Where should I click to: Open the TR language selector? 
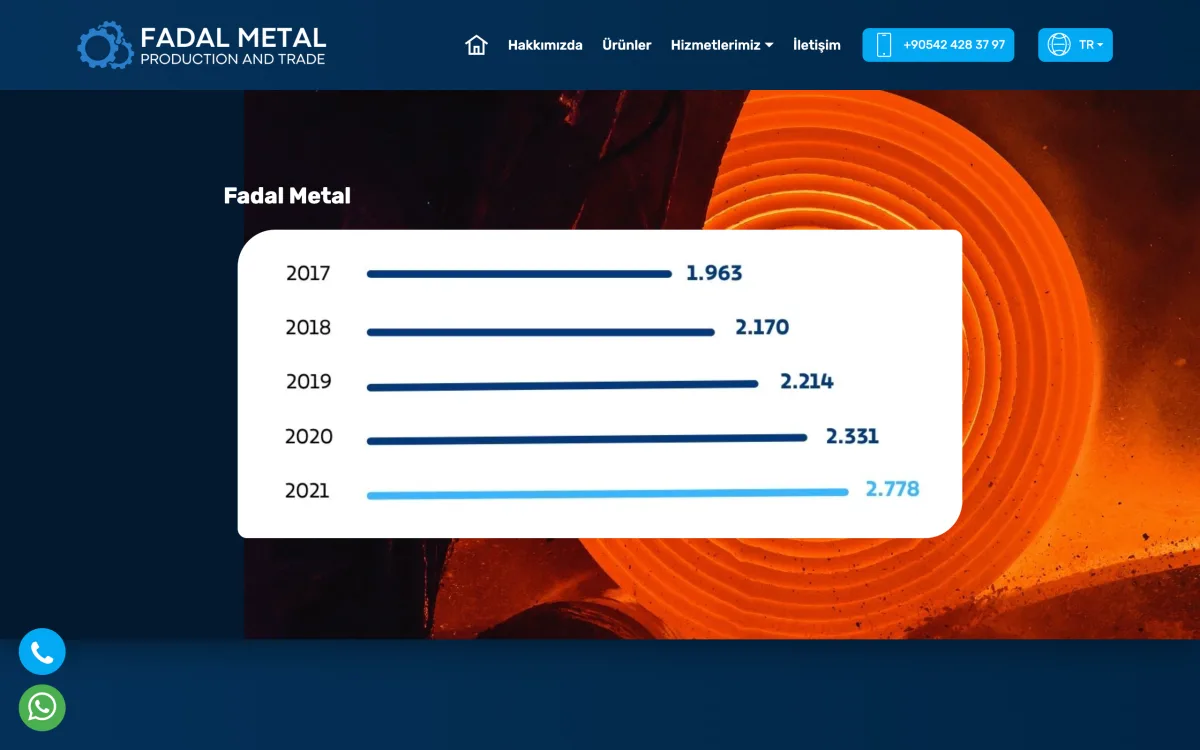click(1075, 45)
